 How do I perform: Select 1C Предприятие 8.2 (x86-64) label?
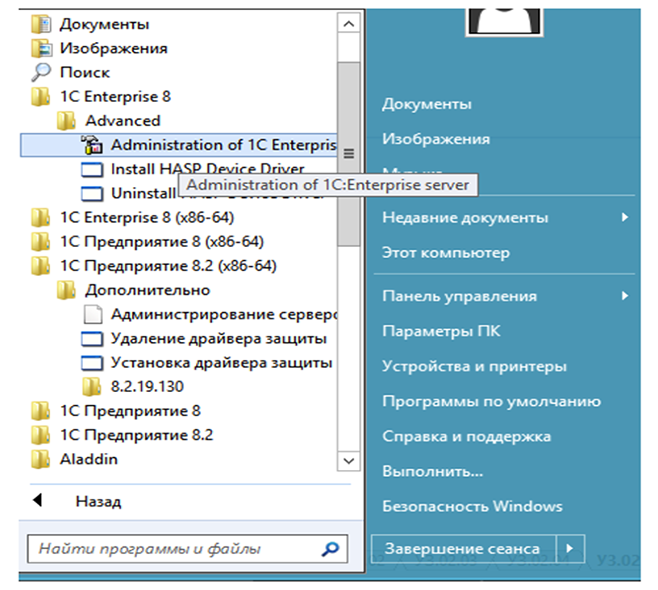point(168,266)
